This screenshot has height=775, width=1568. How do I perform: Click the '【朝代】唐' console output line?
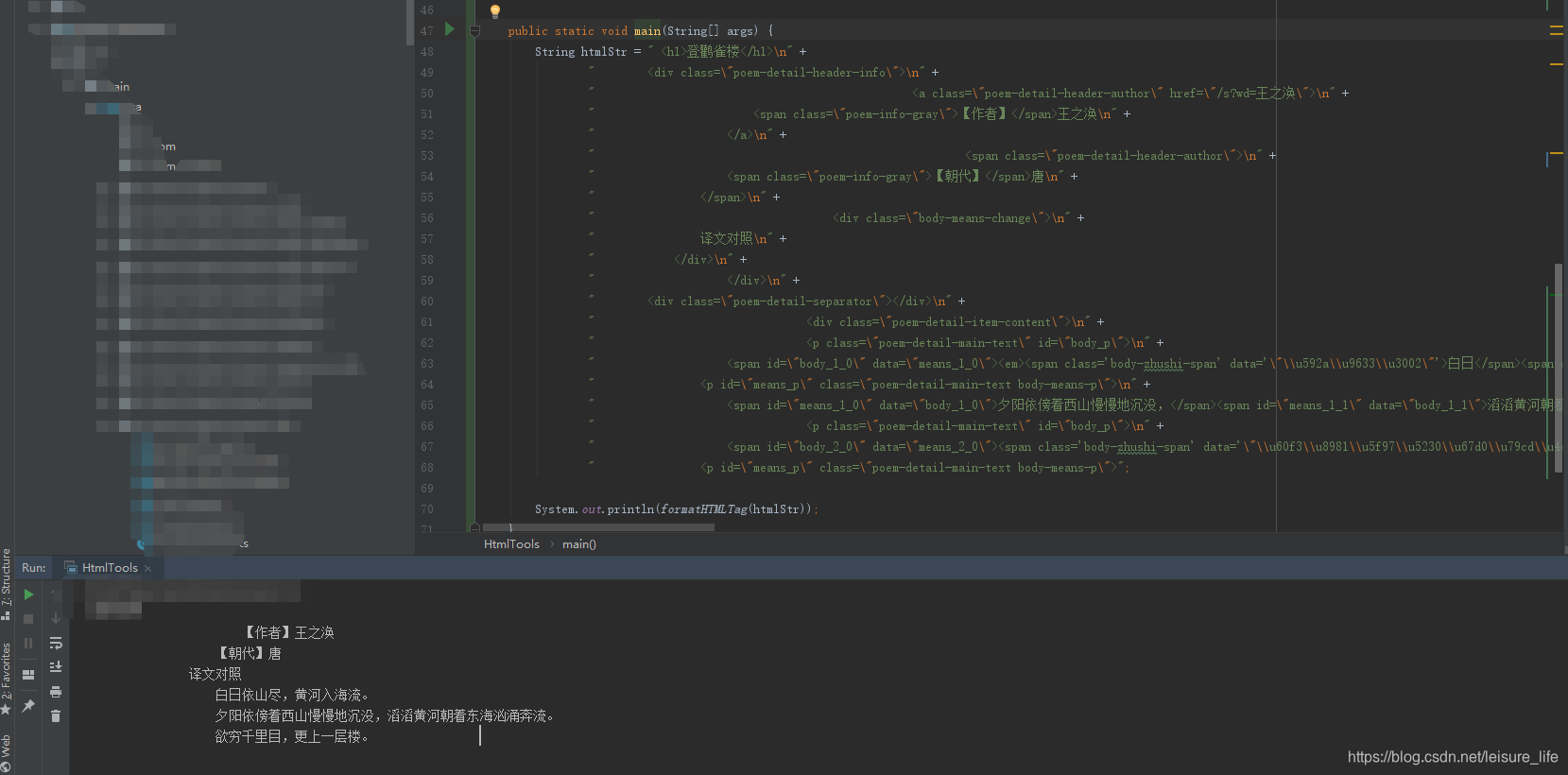(249, 653)
